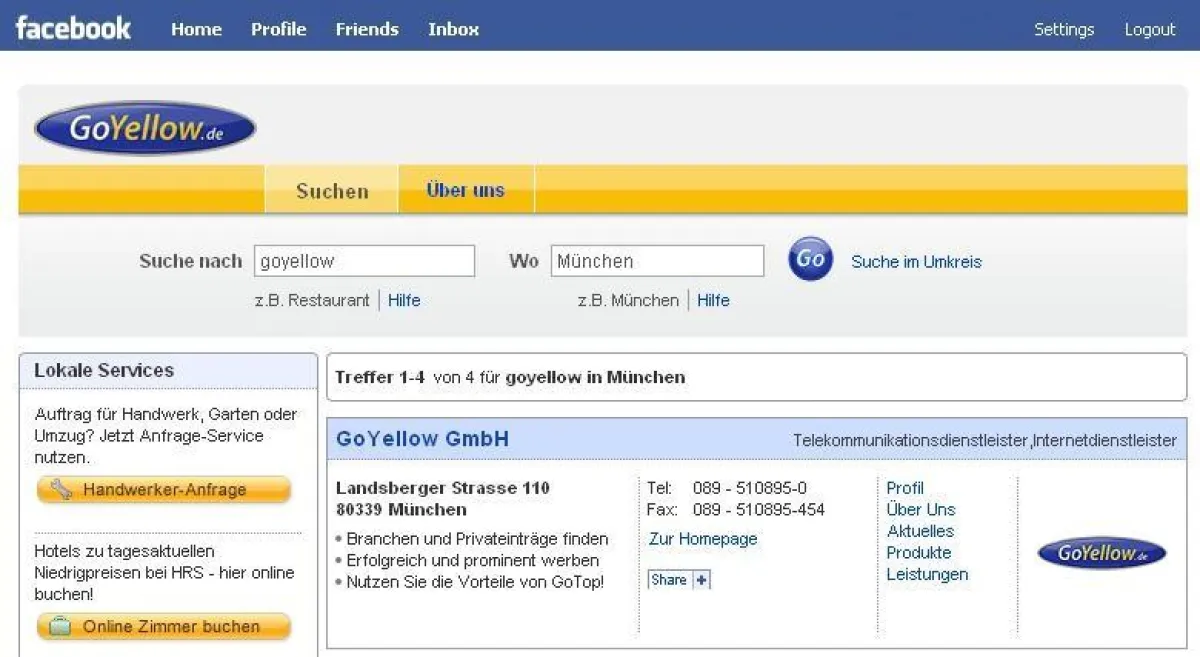Switch to the Über uns tab
1200x657 pixels.
[465, 190]
